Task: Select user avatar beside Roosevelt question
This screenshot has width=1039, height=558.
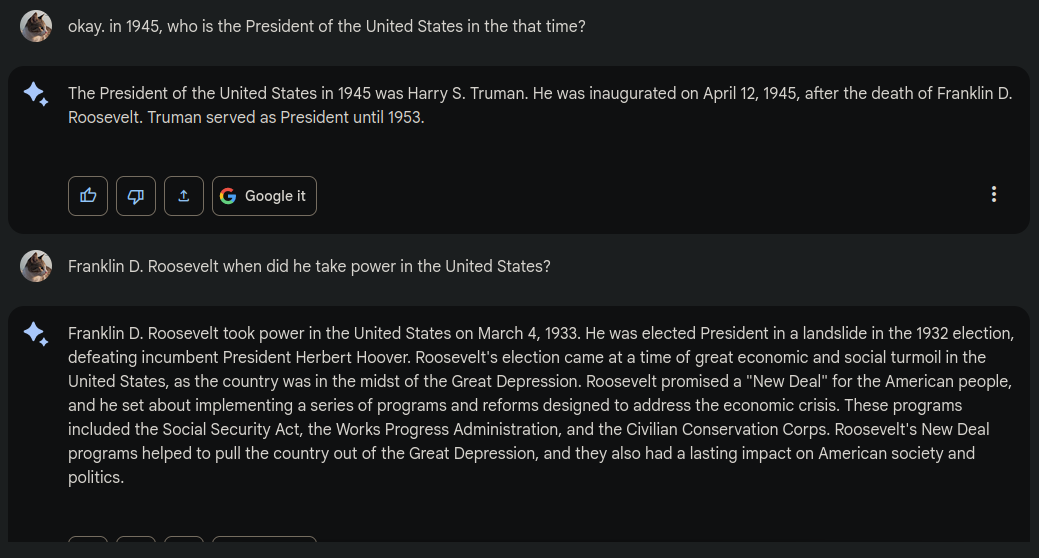Action: click(x=36, y=266)
